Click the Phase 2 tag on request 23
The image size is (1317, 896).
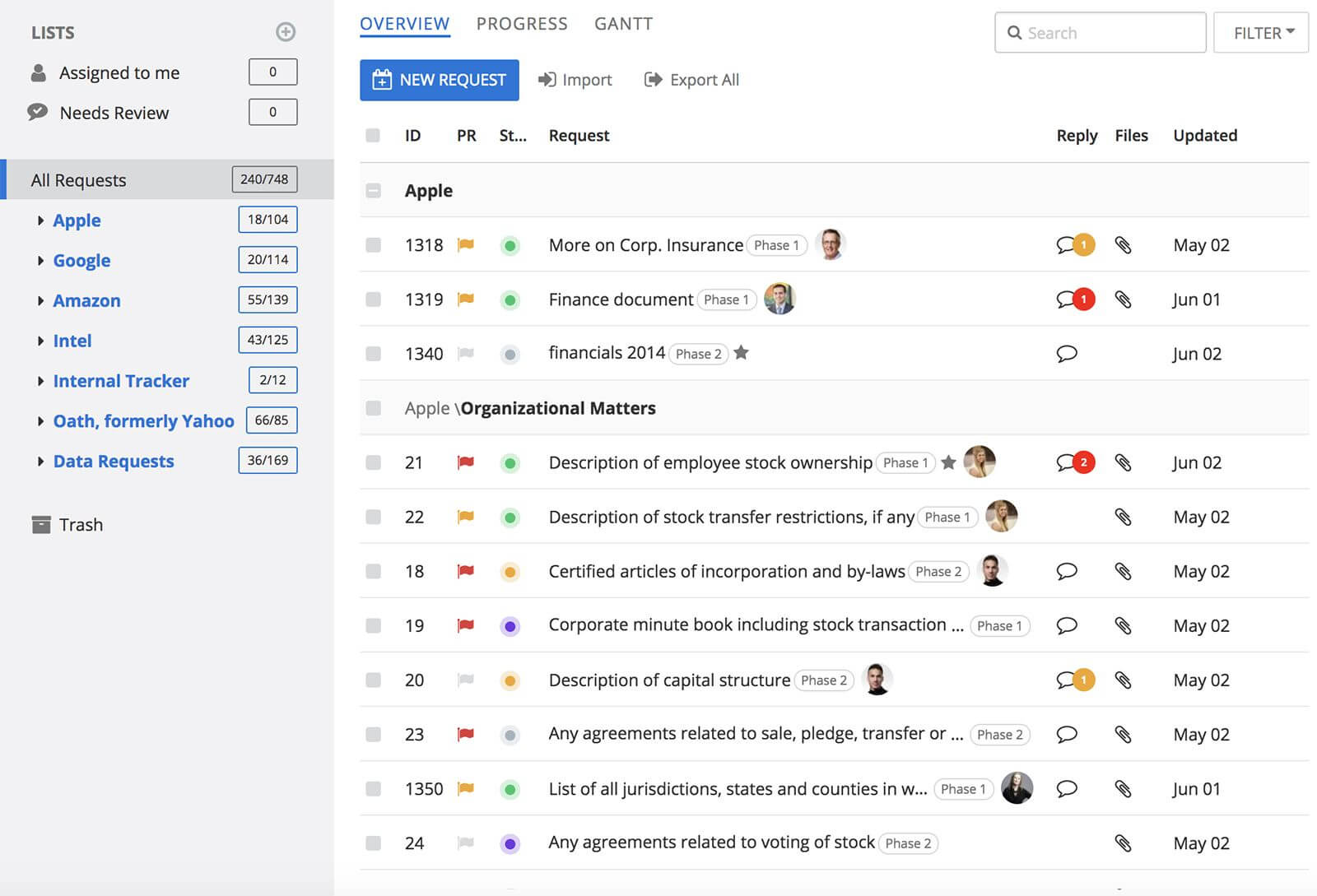point(1000,734)
